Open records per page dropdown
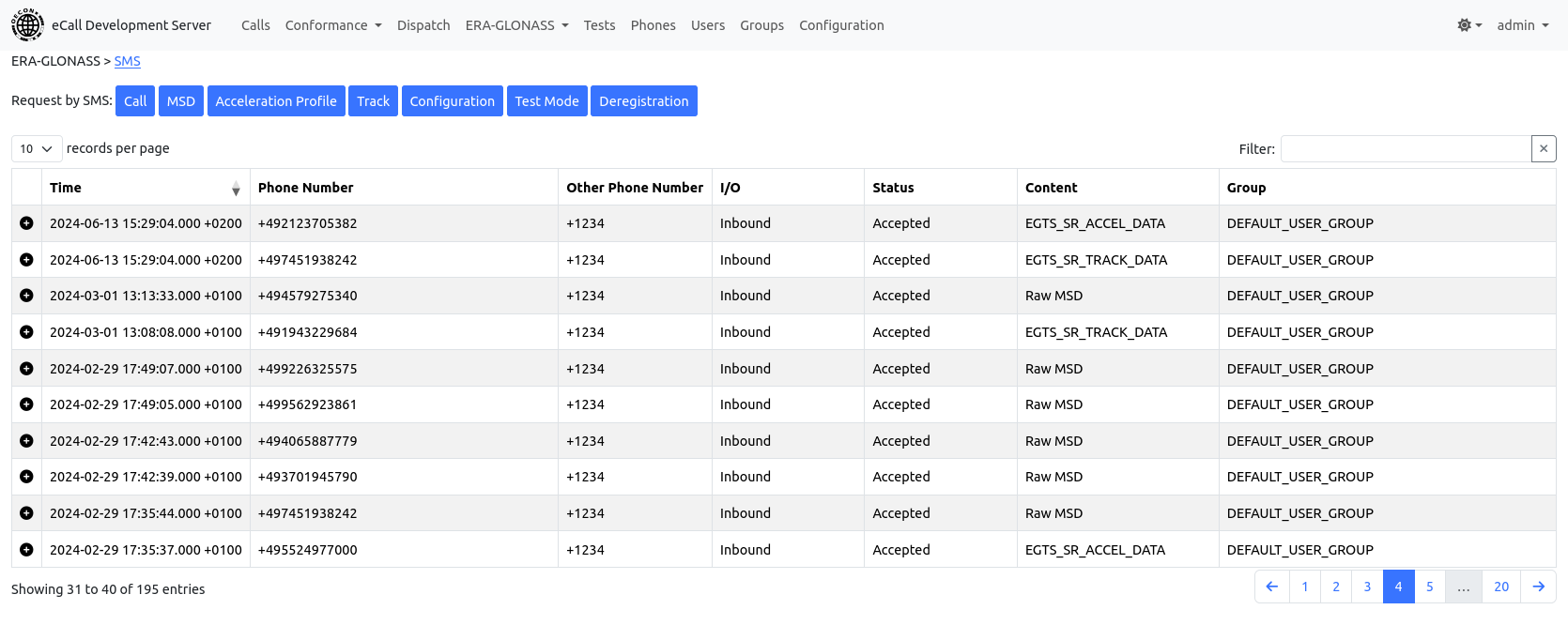The width and height of the screenshot is (1568, 625). 37,148
